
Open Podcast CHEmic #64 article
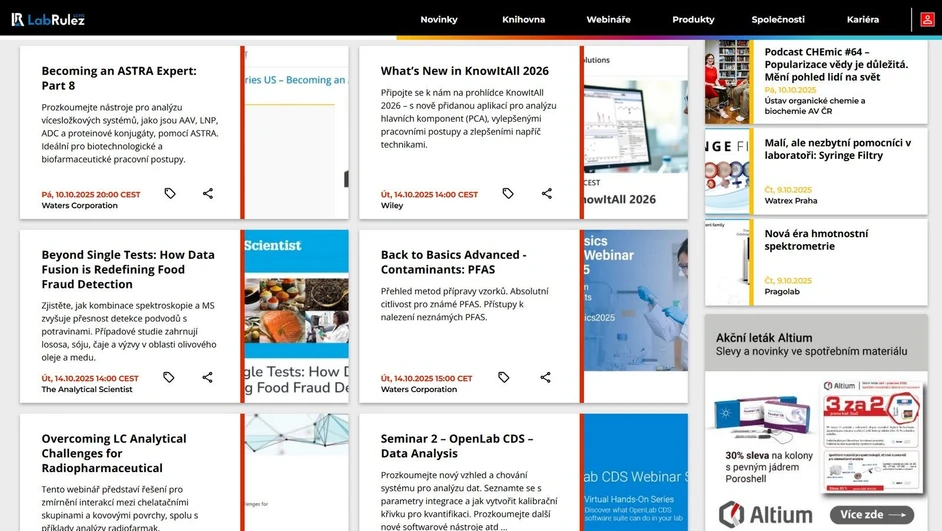[x=836, y=64]
